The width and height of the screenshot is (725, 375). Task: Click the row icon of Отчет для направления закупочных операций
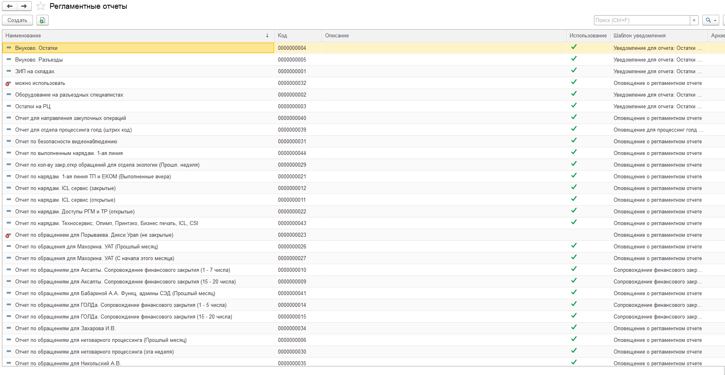(9, 118)
